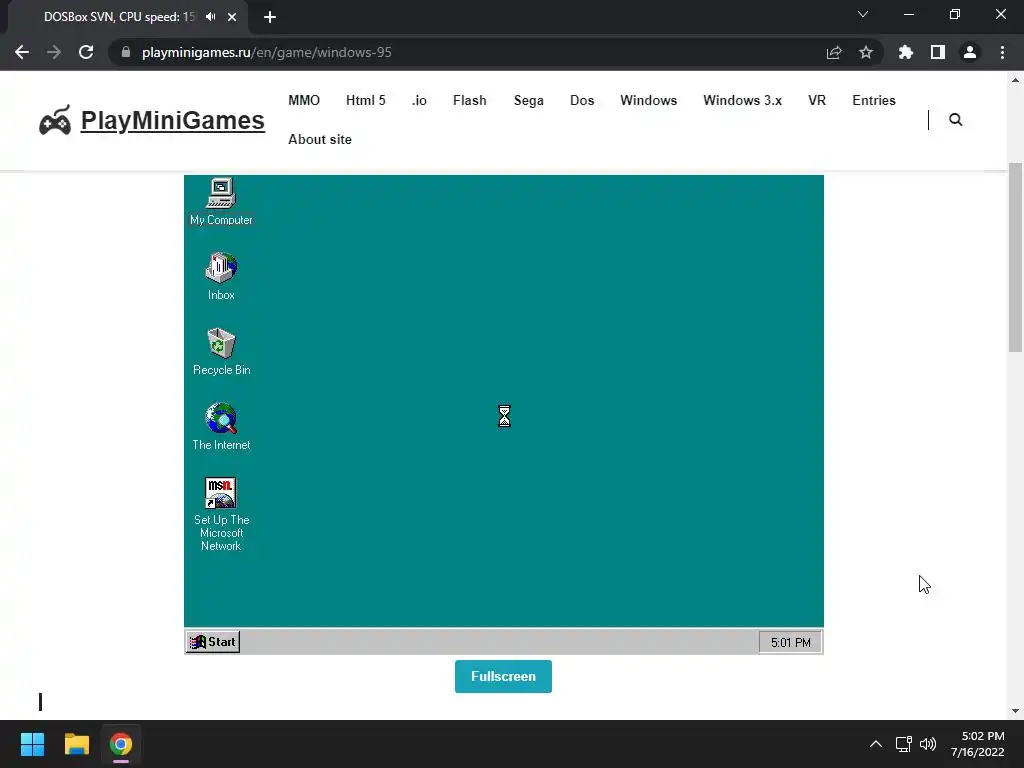
Task: Open the network tray icon
Action: tap(904, 744)
